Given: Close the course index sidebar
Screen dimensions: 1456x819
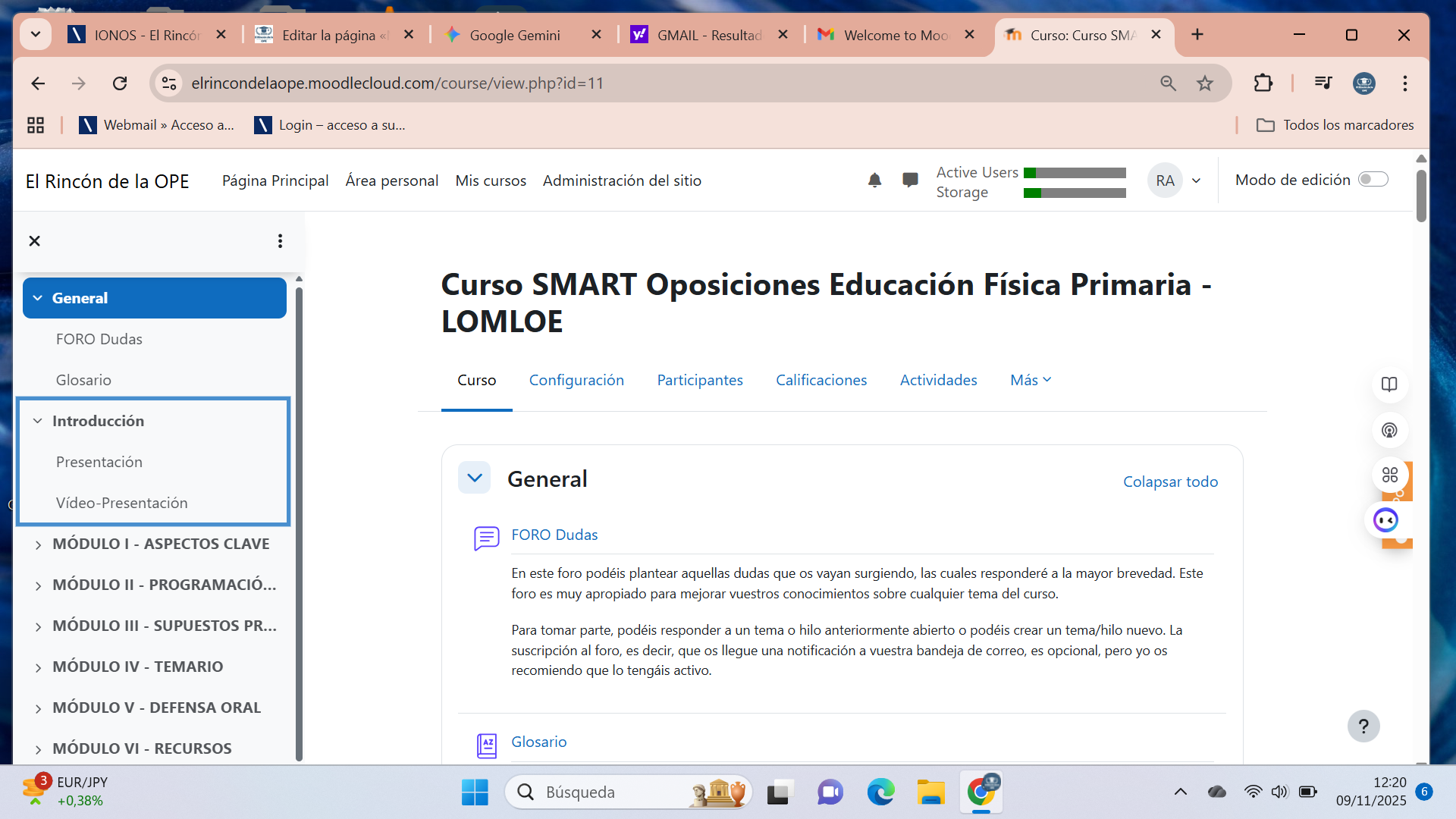Looking at the screenshot, I should (34, 241).
